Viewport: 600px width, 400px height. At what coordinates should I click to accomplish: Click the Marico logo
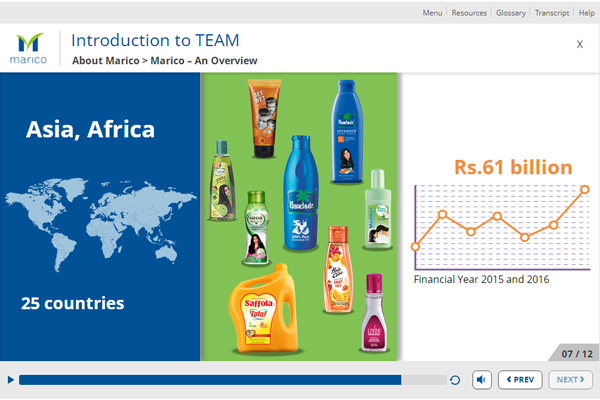click(x=29, y=49)
